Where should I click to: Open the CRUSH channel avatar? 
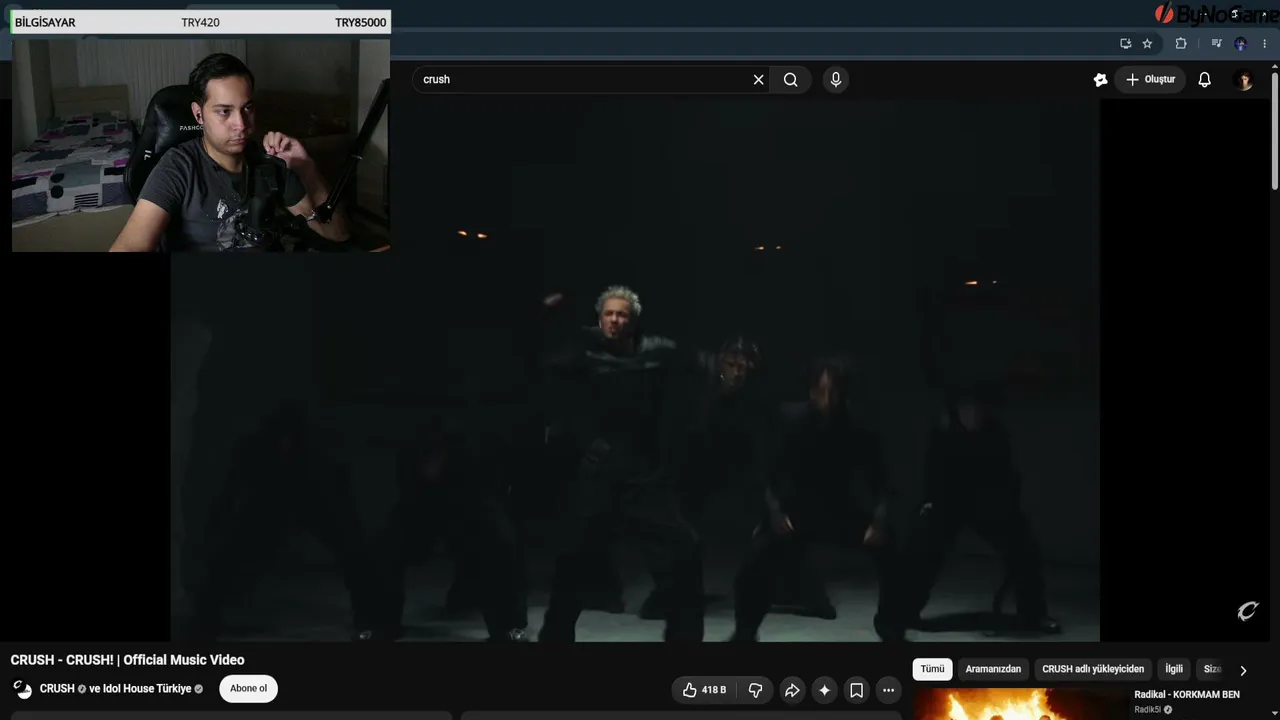click(22, 689)
